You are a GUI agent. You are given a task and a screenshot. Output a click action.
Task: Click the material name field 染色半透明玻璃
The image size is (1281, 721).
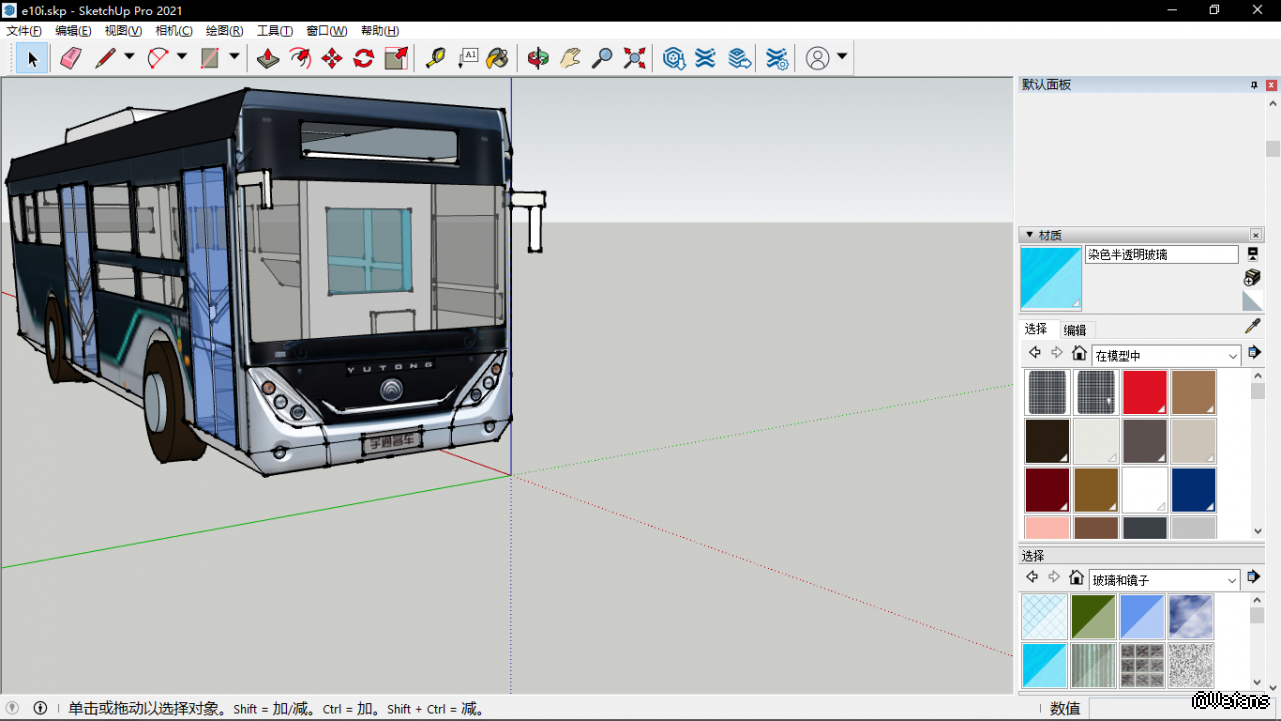point(1161,255)
